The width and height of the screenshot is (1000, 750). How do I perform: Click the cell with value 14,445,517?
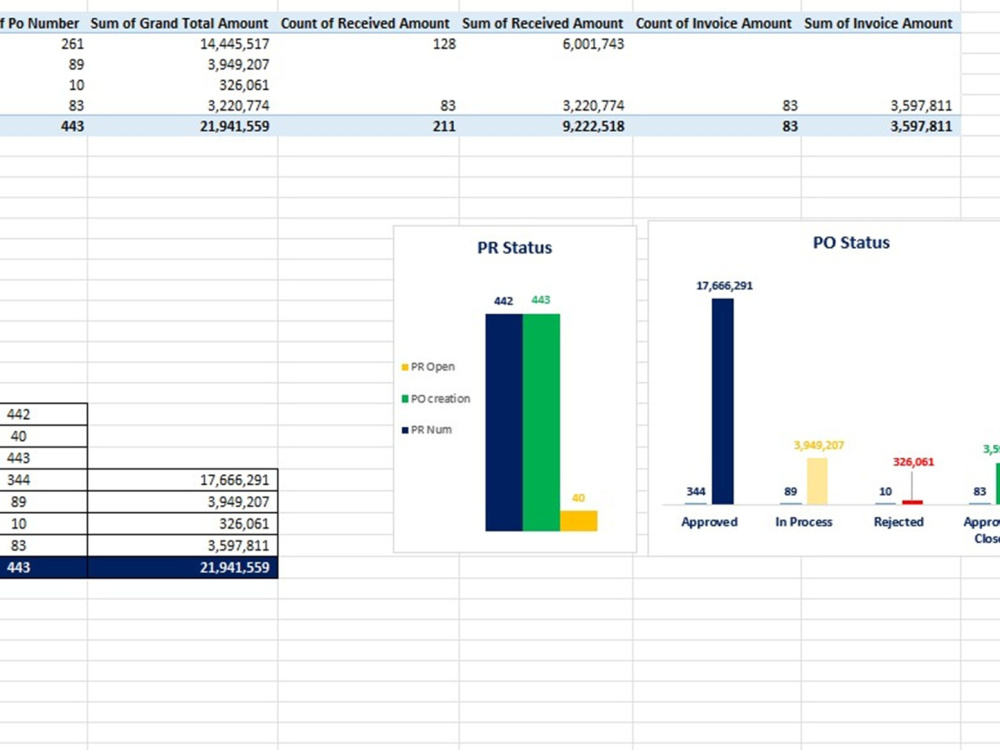click(182, 44)
